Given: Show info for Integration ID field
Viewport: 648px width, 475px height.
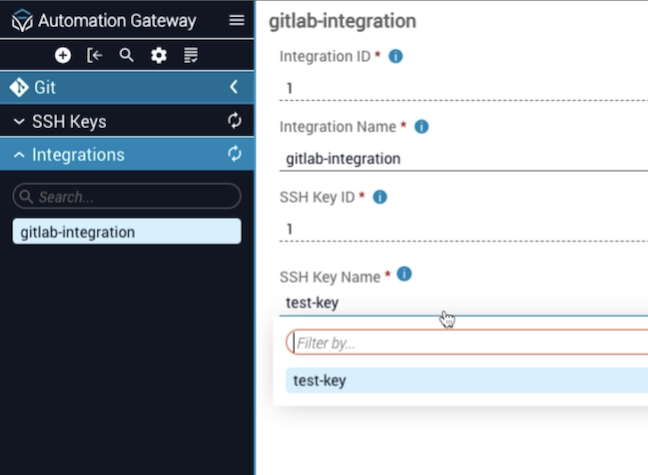Looking at the screenshot, I should [x=395, y=57].
